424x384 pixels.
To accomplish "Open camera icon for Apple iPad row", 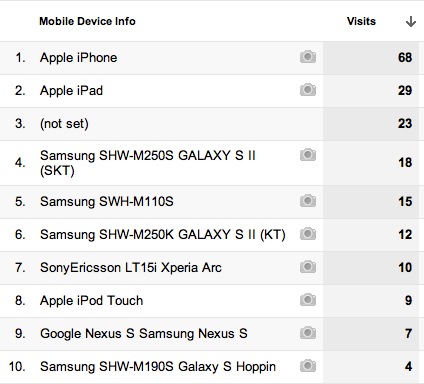I will tap(308, 90).
